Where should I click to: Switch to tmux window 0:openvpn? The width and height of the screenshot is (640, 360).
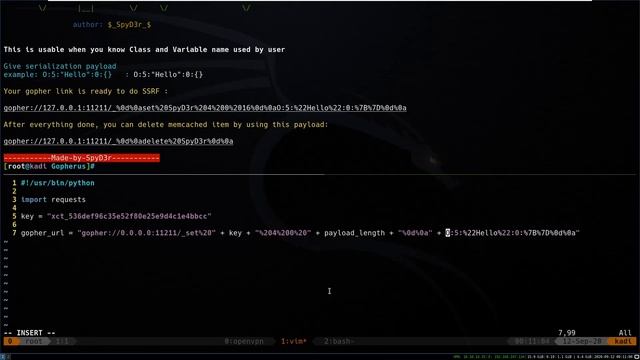(244, 341)
